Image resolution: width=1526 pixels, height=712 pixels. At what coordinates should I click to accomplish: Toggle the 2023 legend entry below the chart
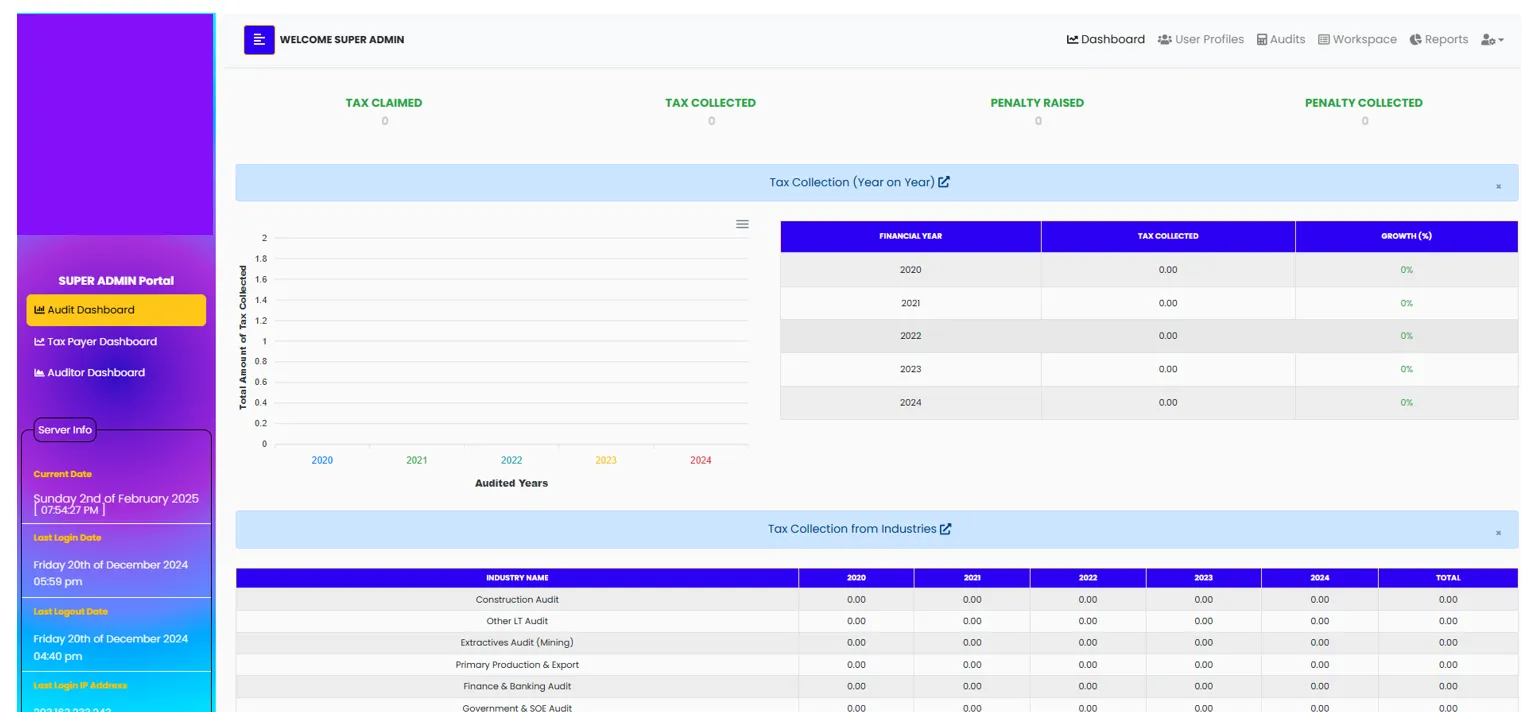pos(606,460)
